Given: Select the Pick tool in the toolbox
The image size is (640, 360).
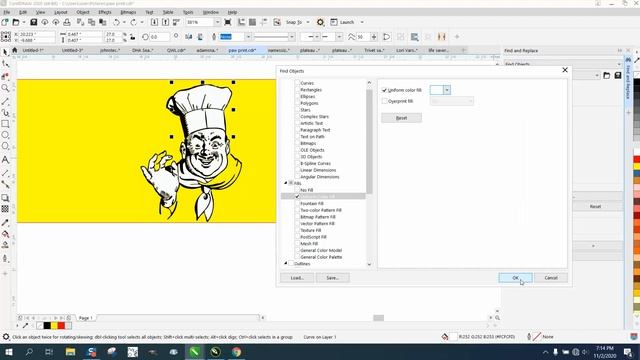Looking at the screenshot, I should point(5,52).
